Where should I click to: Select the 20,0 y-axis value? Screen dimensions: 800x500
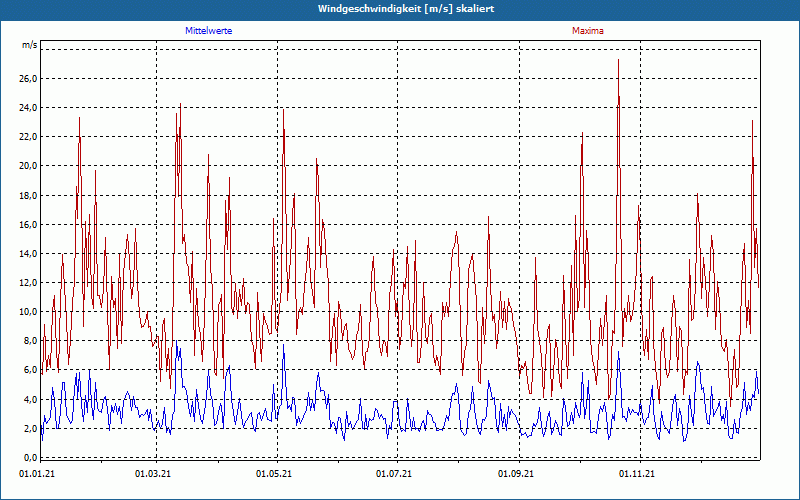click(x=29, y=166)
